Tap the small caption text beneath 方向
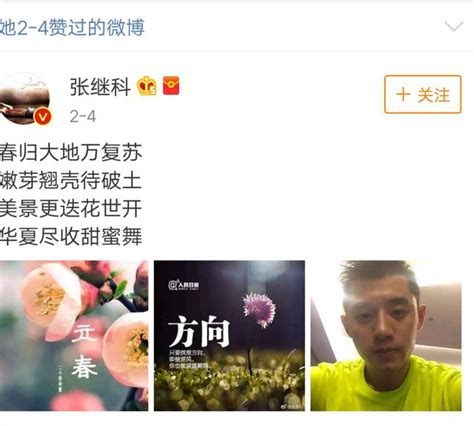Screen dimensions: 474x426 [x=189, y=359]
